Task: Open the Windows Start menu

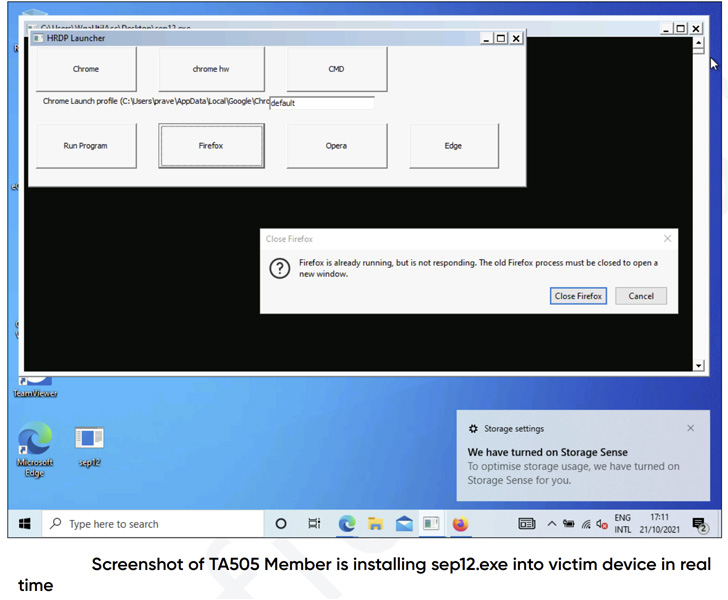Action: (x=24, y=524)
